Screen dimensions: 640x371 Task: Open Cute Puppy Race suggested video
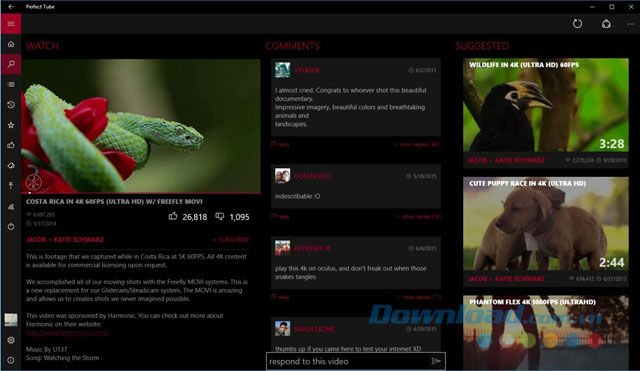(546, 223)
